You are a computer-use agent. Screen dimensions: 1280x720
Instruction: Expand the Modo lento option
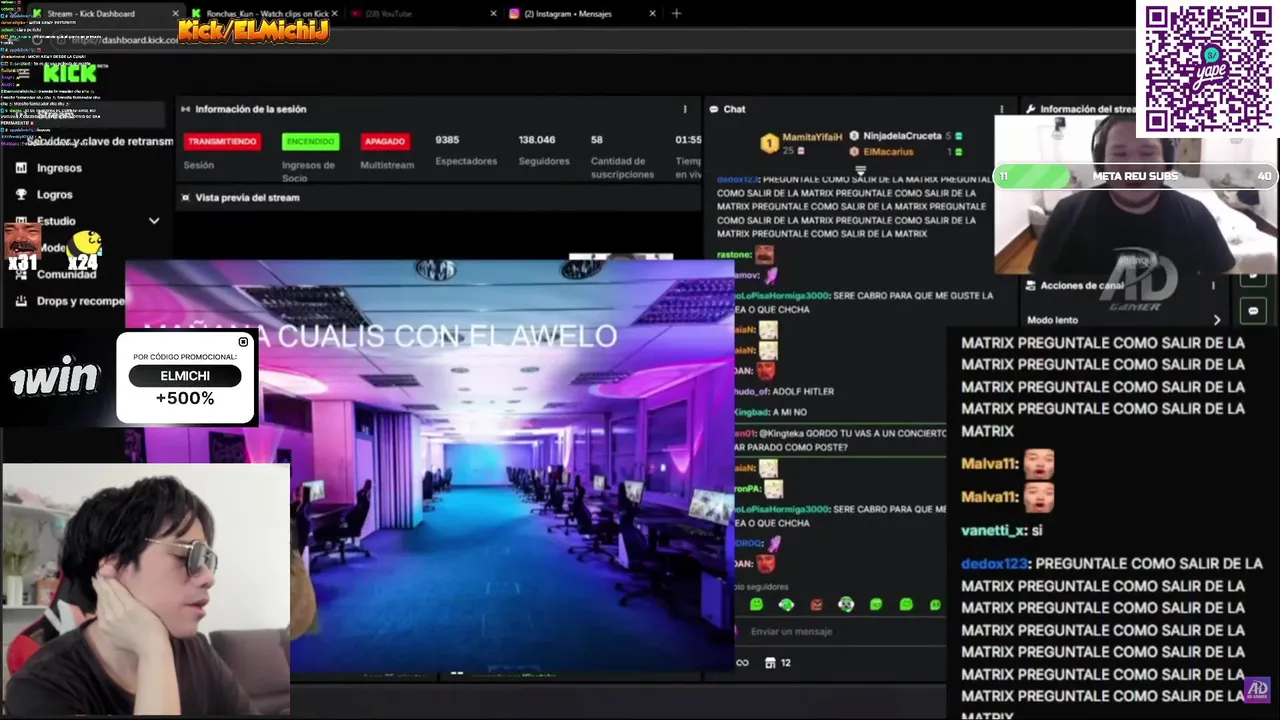[x=1217, y=320]
